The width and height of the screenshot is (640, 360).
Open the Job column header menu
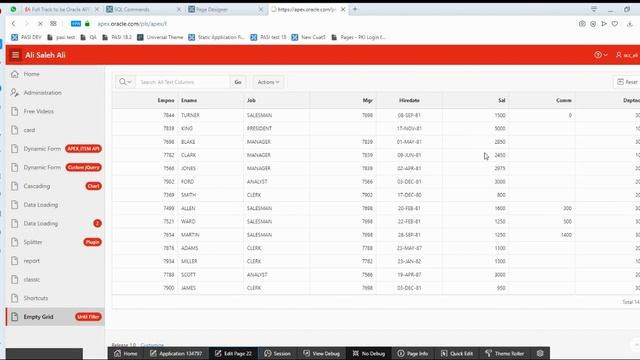[x=251, y=100]
